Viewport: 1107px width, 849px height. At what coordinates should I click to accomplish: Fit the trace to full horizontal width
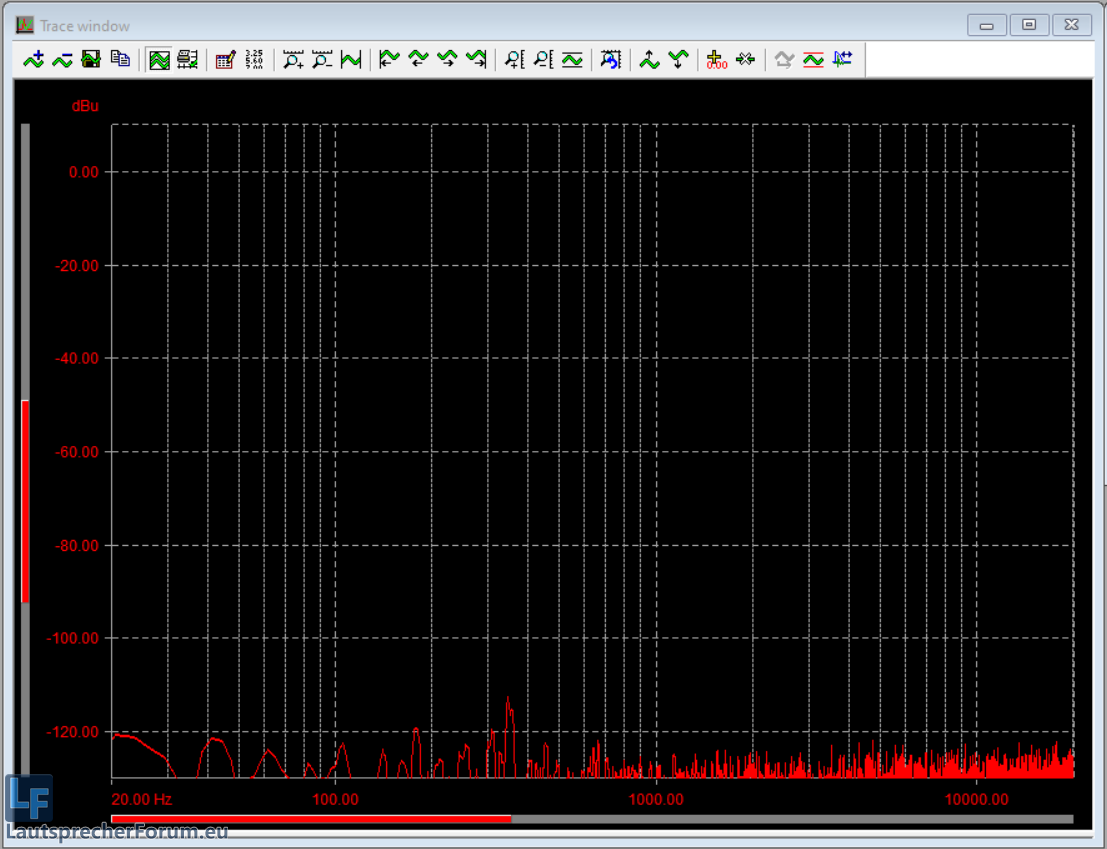click(351, 60)
